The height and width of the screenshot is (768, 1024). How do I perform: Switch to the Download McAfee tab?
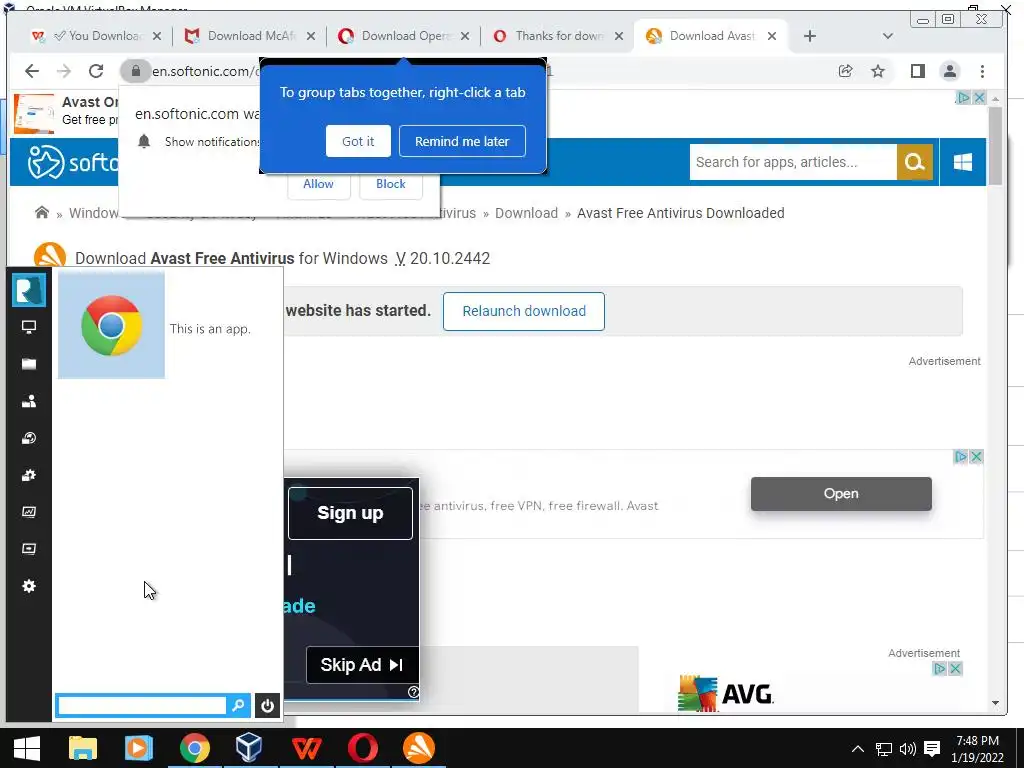pos(248,36)
